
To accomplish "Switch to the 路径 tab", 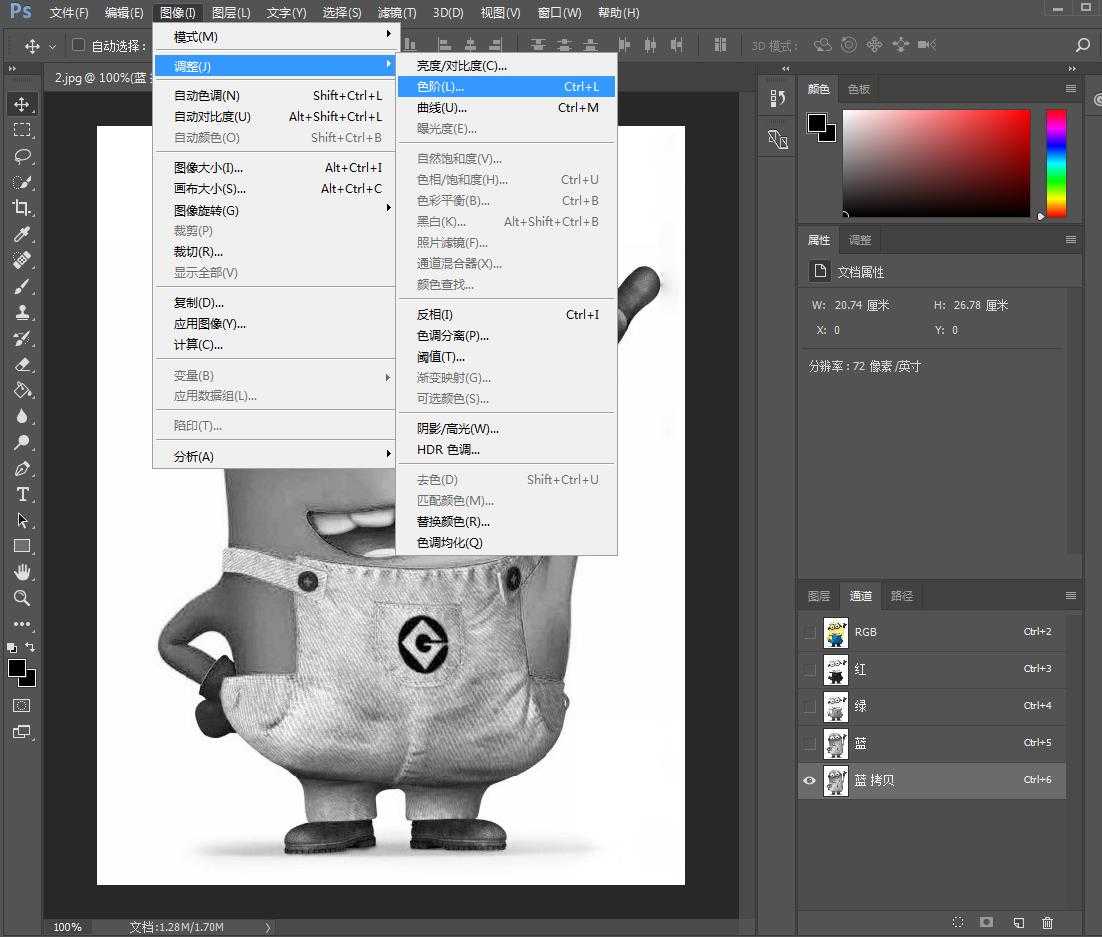I will [x=902, y=596].
